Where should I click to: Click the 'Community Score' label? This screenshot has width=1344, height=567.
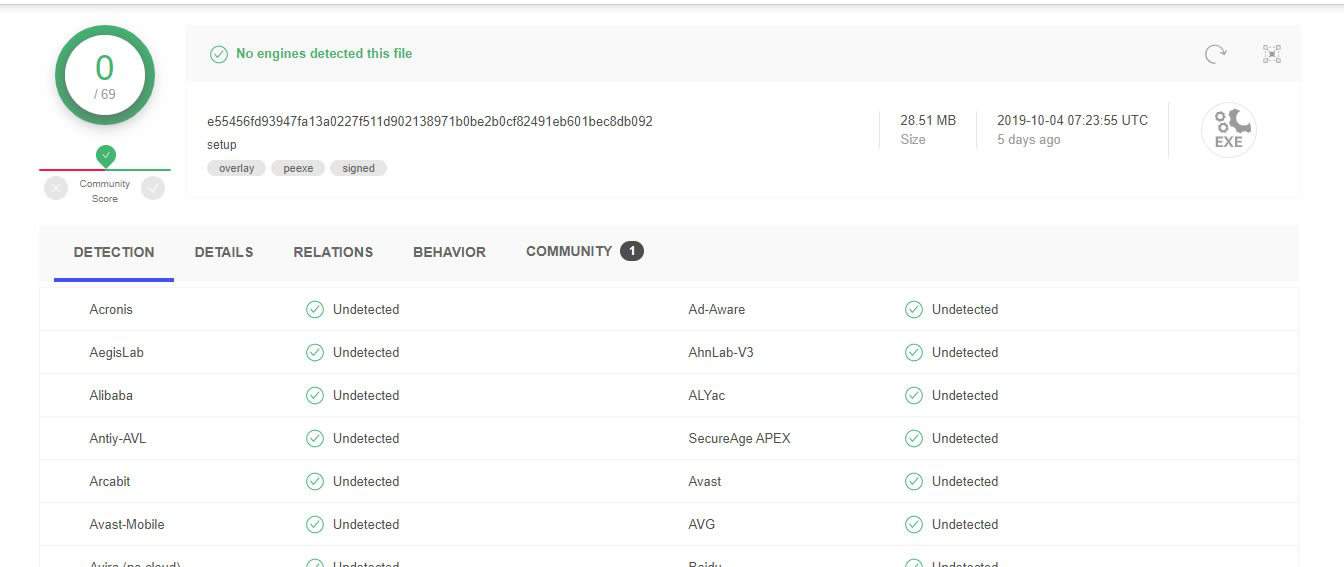[105, 191]
